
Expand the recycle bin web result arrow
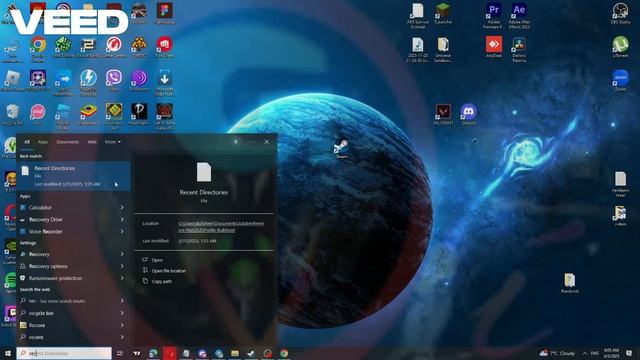pyautogui.click(x=122, y=313)
